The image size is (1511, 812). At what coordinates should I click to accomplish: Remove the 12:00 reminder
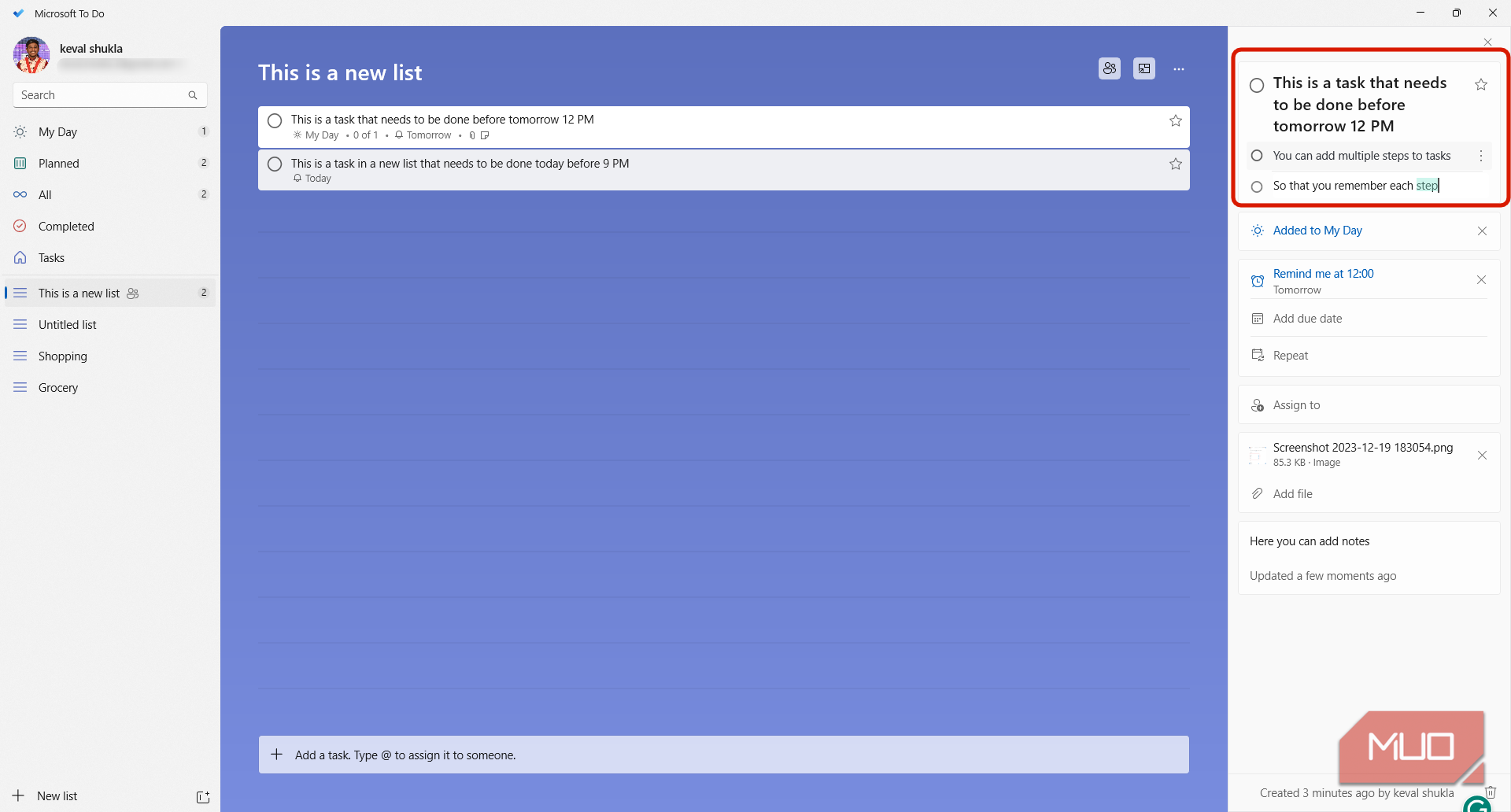coord(1481,280)
